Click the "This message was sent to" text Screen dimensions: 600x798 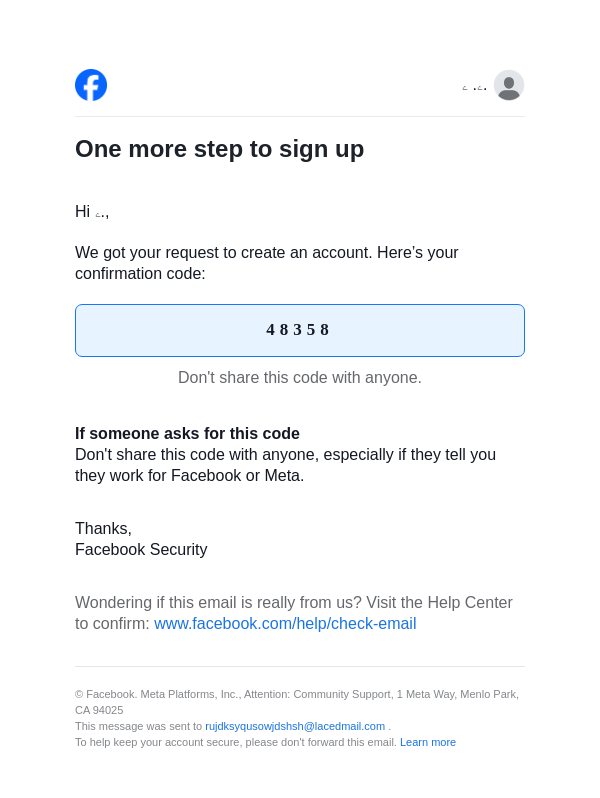(139, 726)
